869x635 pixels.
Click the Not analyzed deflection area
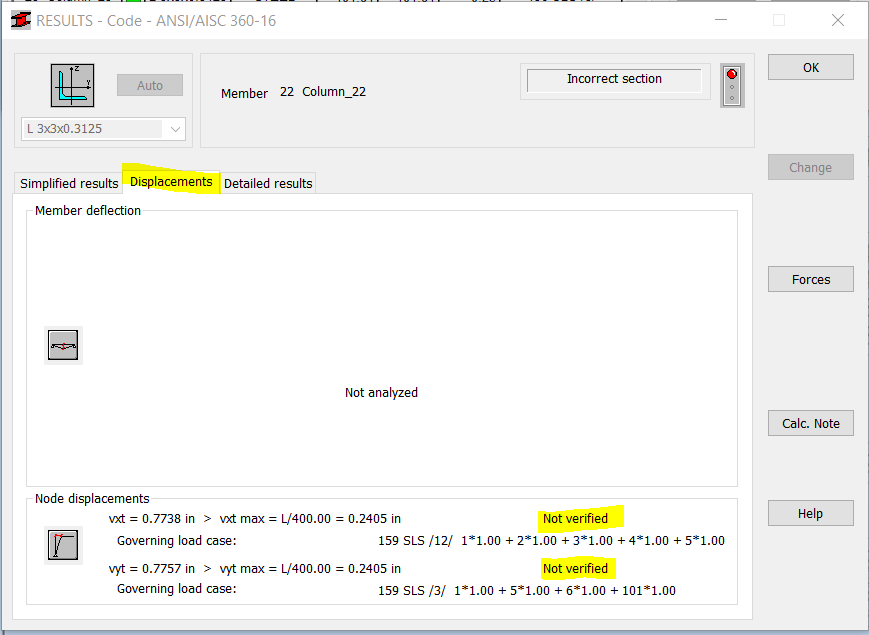point(381,392)
